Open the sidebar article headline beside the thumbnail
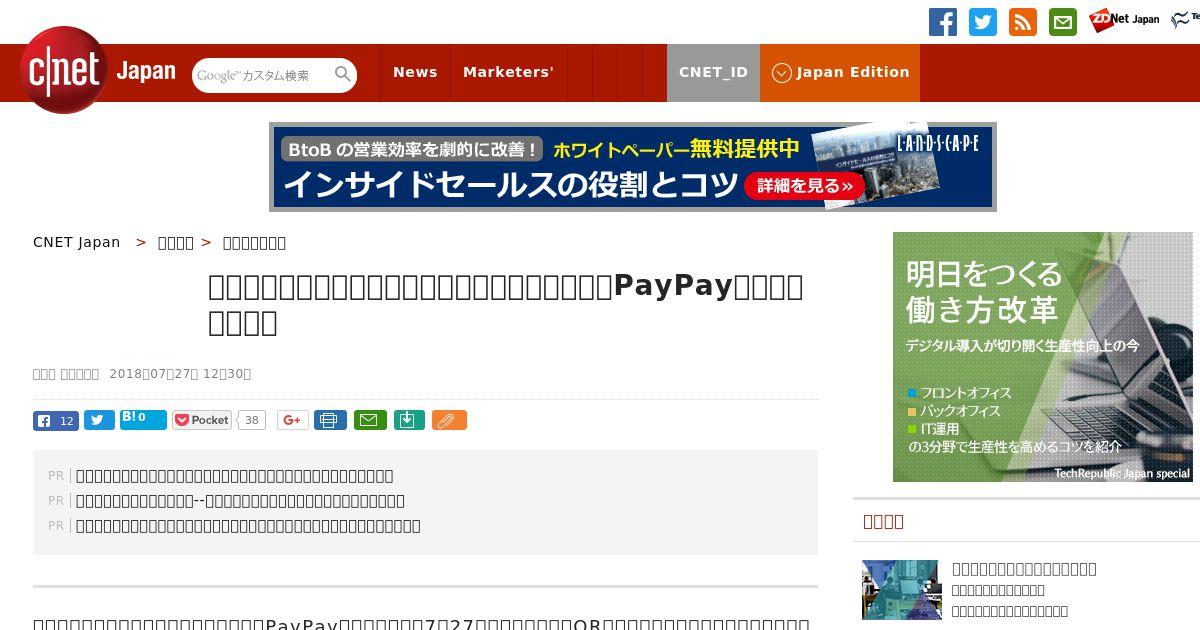 [1024, 569]
